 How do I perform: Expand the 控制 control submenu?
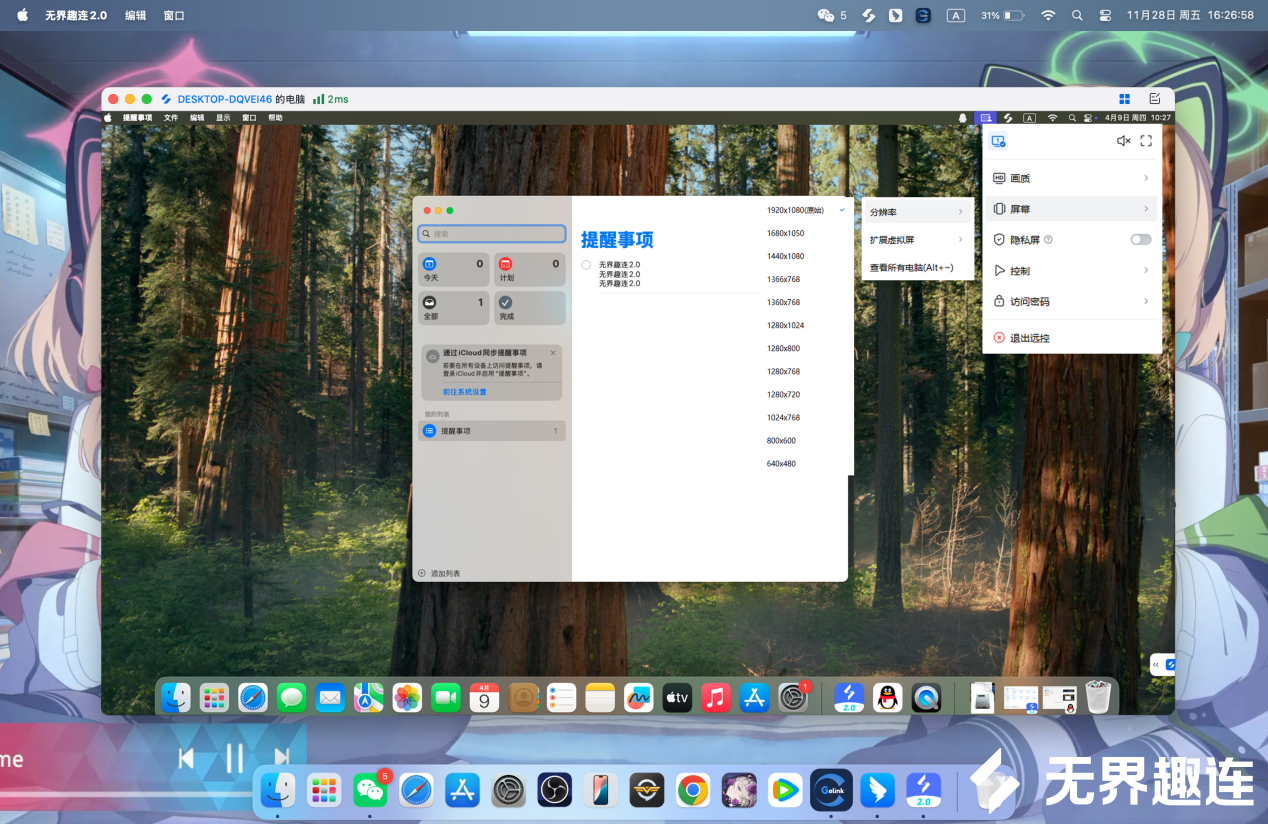(1070, 271)
